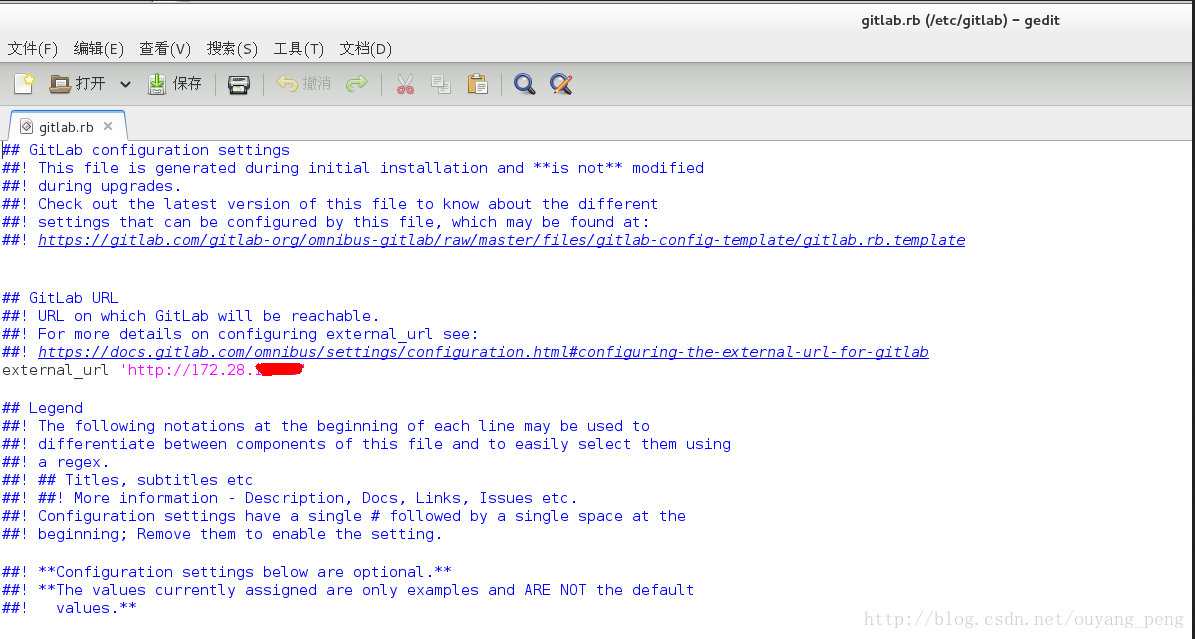This screenshot has height=639, width=1195.
Task: Select the gitlab.rb tab
Action: pyautogui.click(x=66, y=127)
